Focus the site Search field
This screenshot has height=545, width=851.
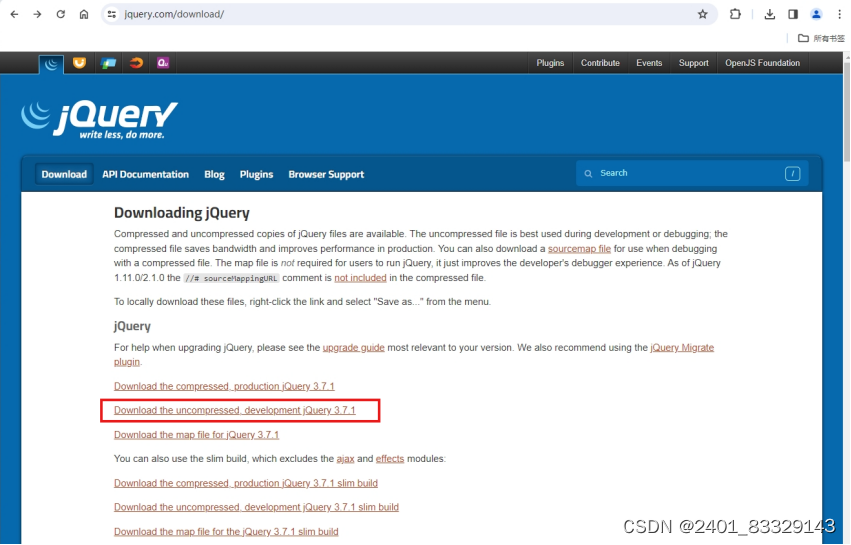click(x=691, y=173)
